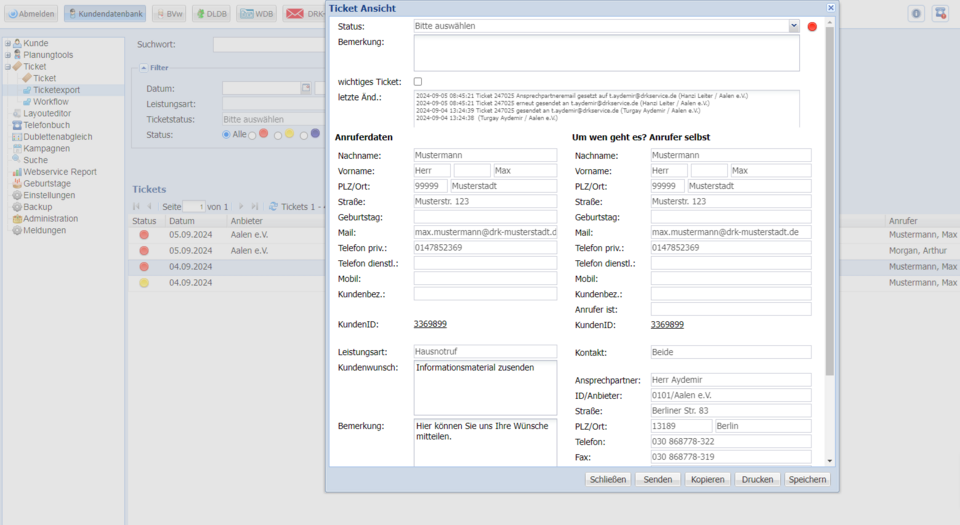
Task: Click the Planungtools icon in tree
Action: (17, 54)
